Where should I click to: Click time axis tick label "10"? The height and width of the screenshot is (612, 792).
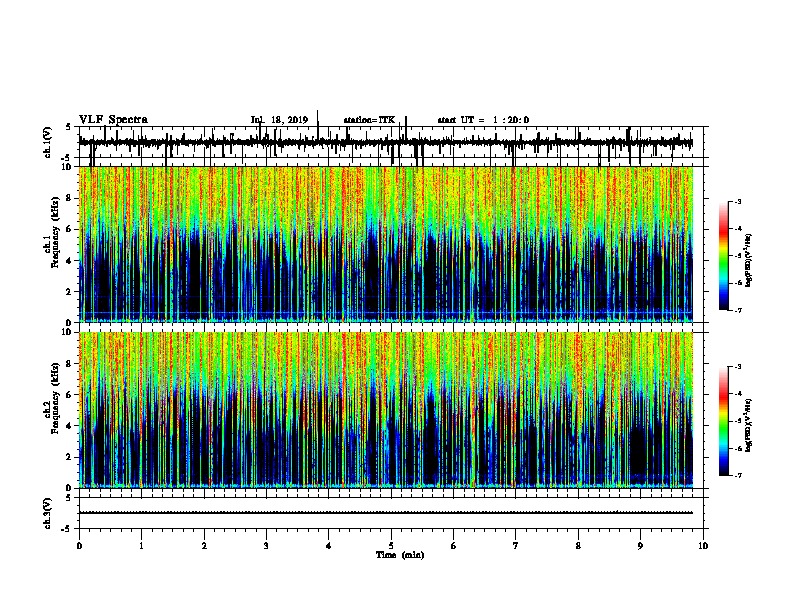[x=703, y=546]
